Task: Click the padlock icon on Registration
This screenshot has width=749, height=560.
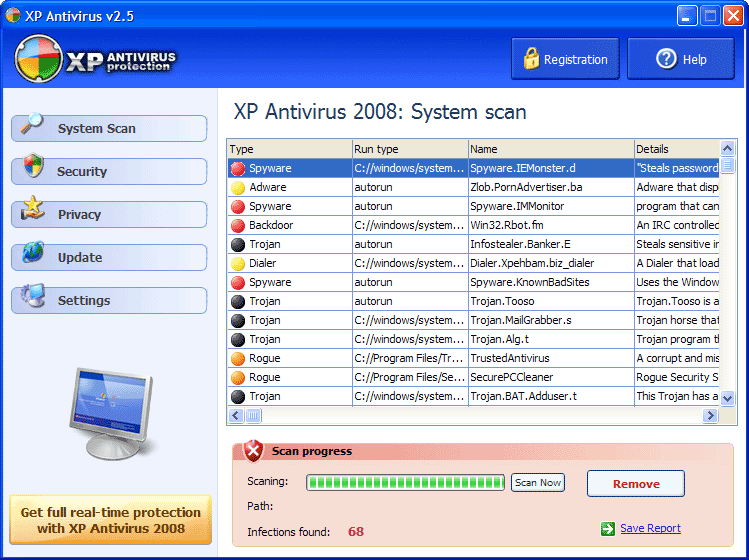Action: point(531,59)
